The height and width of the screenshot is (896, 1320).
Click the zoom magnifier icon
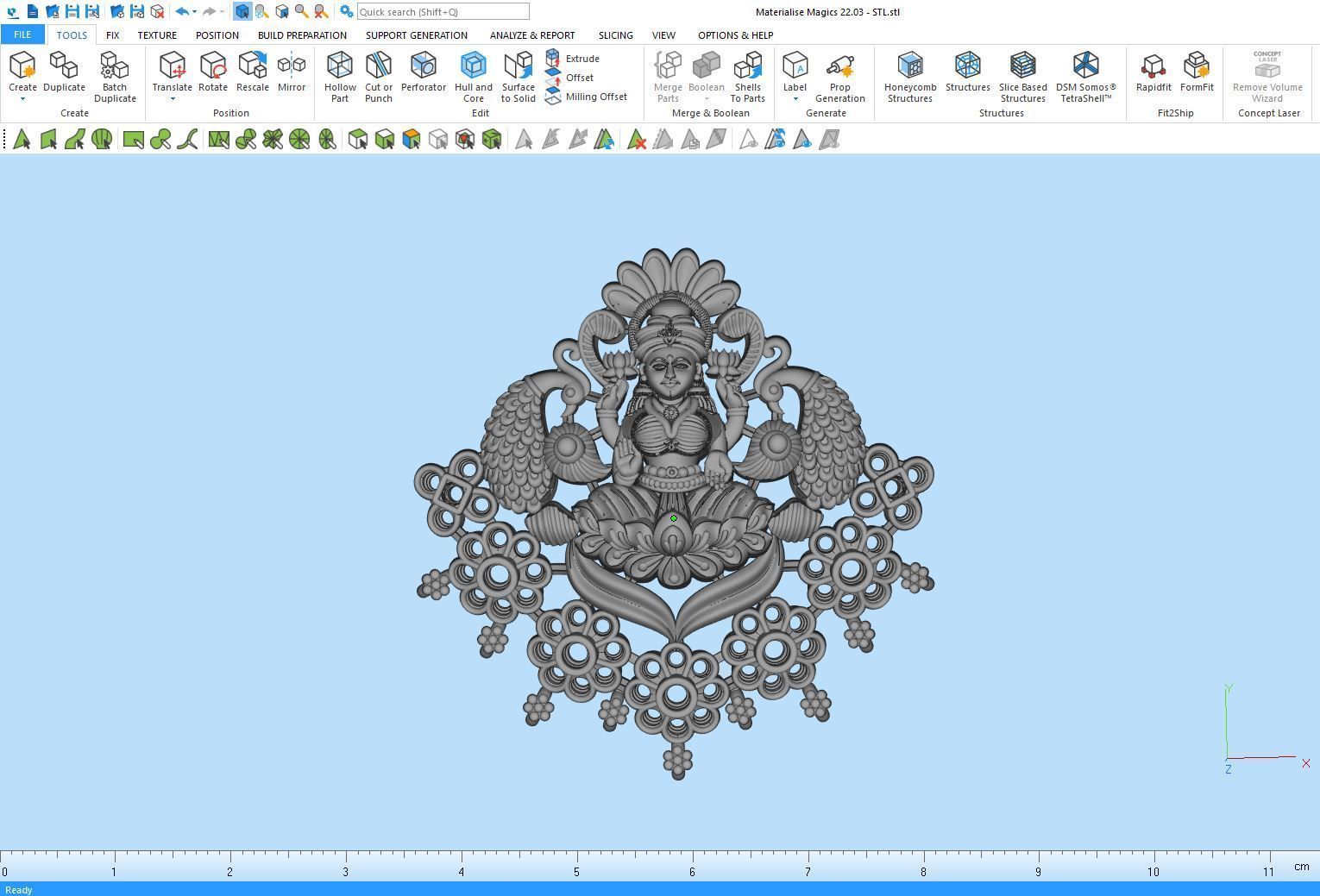301,11
